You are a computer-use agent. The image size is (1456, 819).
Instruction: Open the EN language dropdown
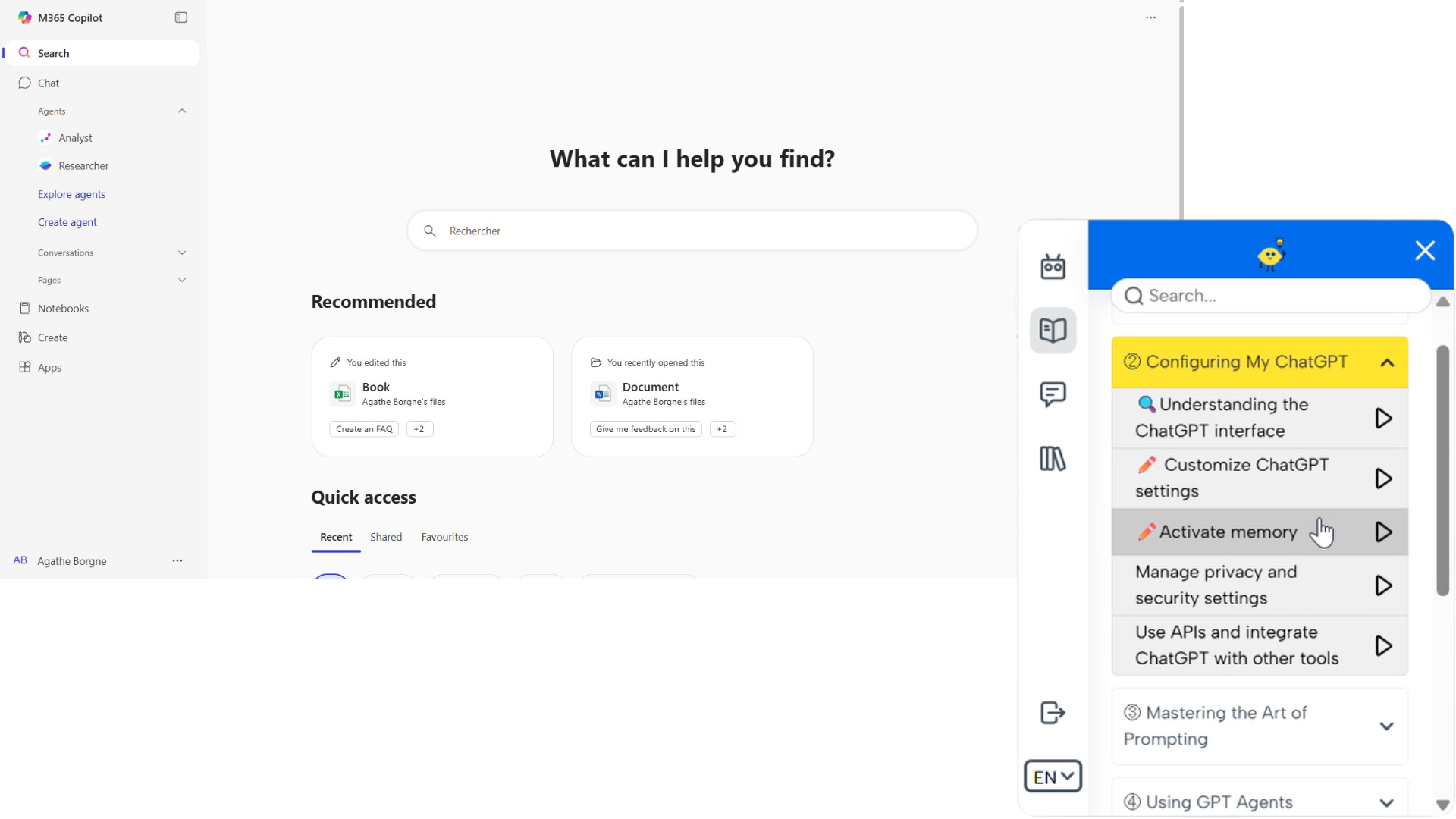pos(1053,777)
